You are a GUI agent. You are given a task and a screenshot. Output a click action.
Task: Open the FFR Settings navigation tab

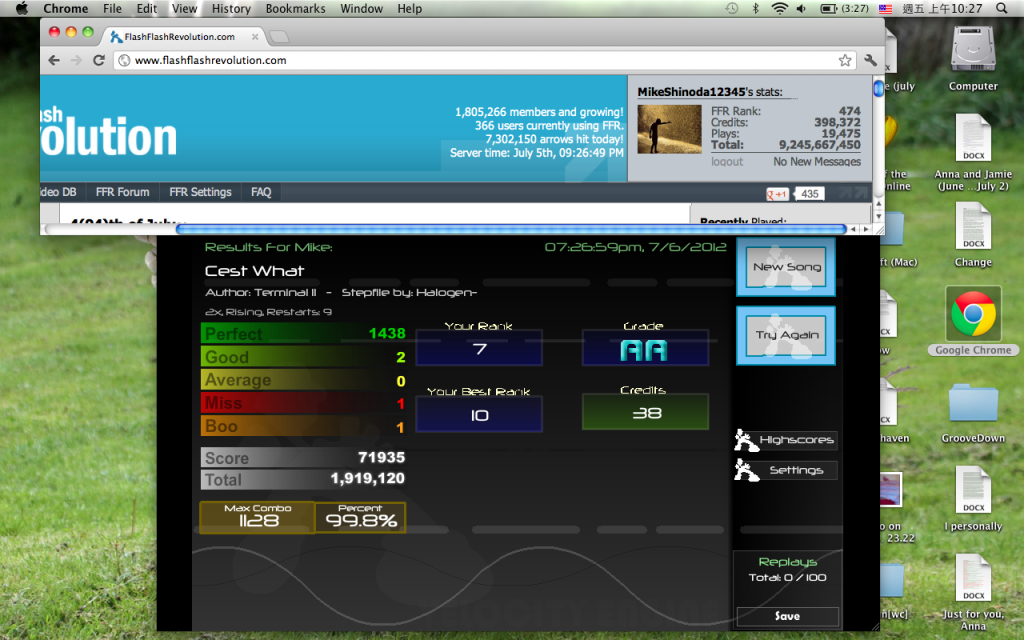pos(200,192)
